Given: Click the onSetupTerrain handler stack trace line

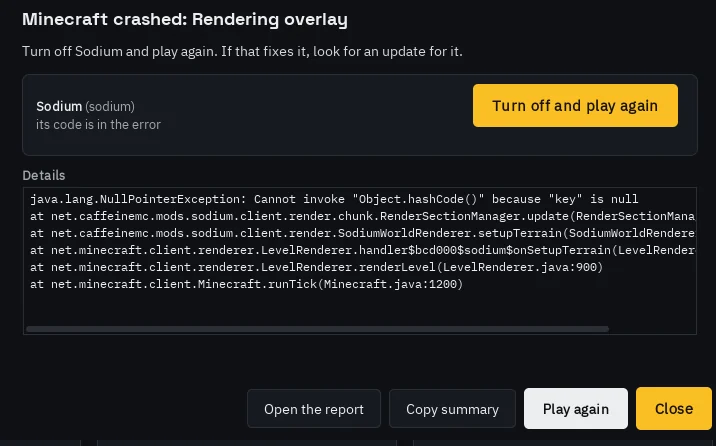Looking at the screenshot, I should [363, 250].
